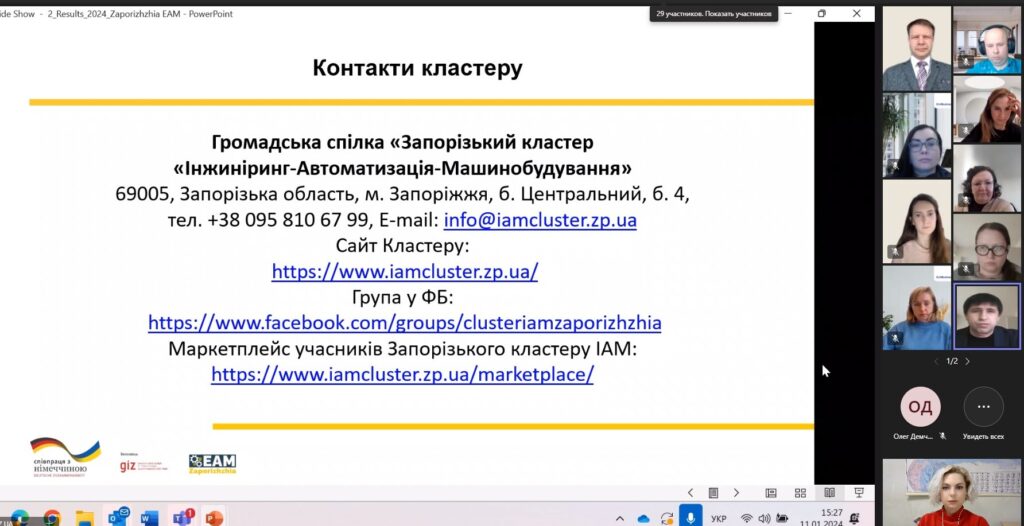Switch to Normal view in status bar
The height and width of the screenshot is (526, 1024).
coord(771,493)
